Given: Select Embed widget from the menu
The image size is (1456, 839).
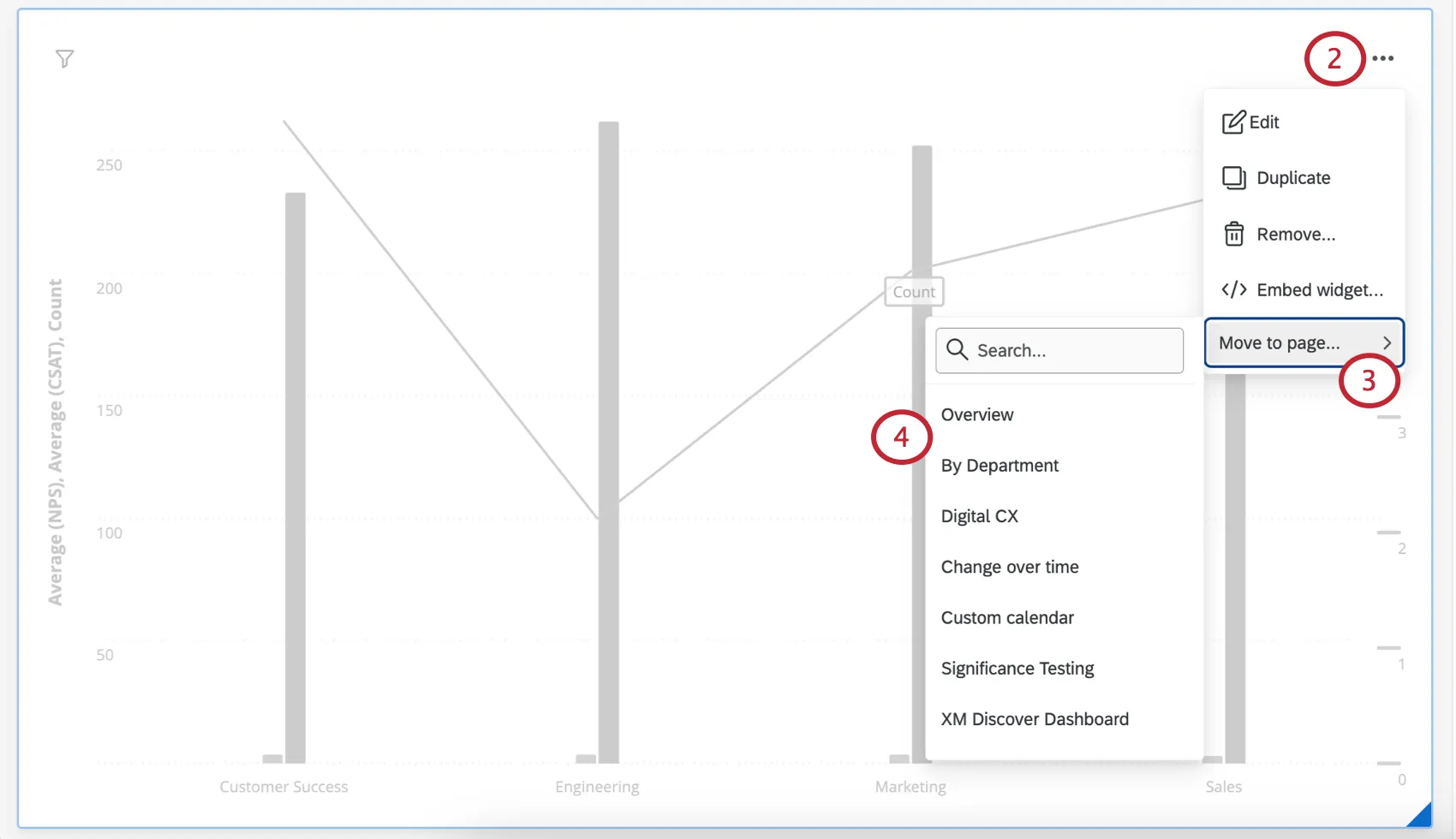Looking at the screenshot, I should coord(1320,289).
